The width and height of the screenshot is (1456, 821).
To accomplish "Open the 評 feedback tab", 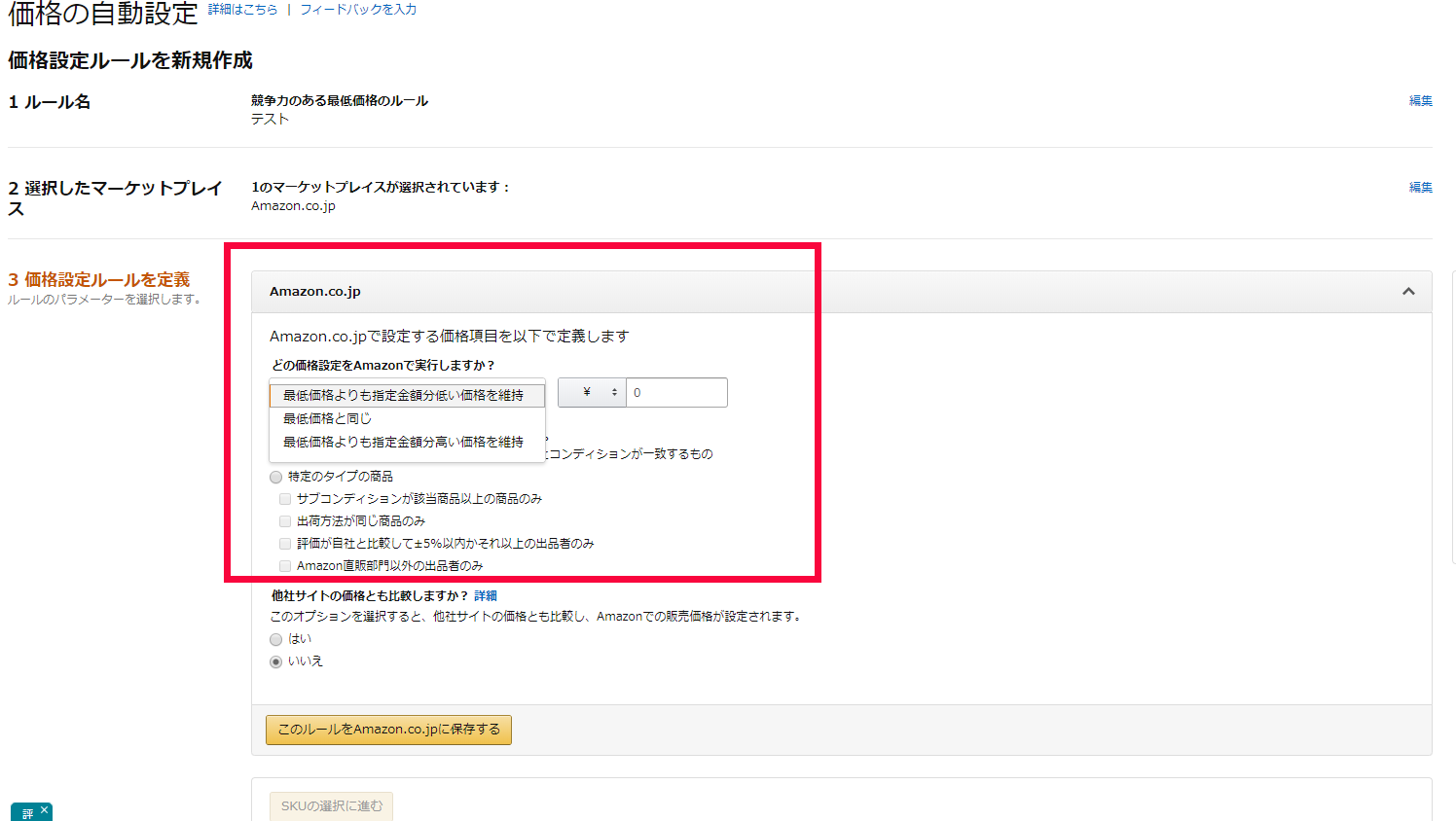I will click(26, 813).
